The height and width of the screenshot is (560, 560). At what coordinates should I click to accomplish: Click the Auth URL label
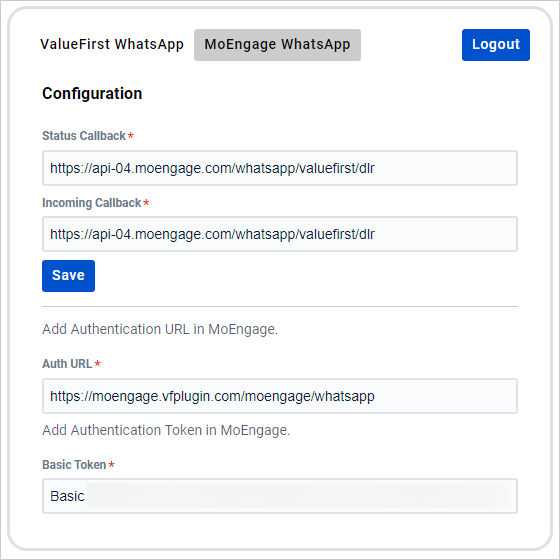(67, 364)
